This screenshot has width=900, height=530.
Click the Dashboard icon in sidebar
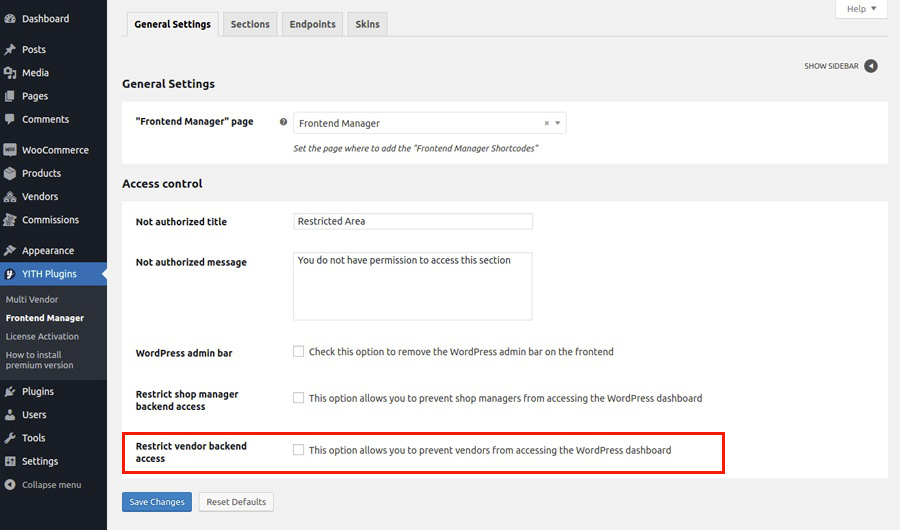pos(10,18)
